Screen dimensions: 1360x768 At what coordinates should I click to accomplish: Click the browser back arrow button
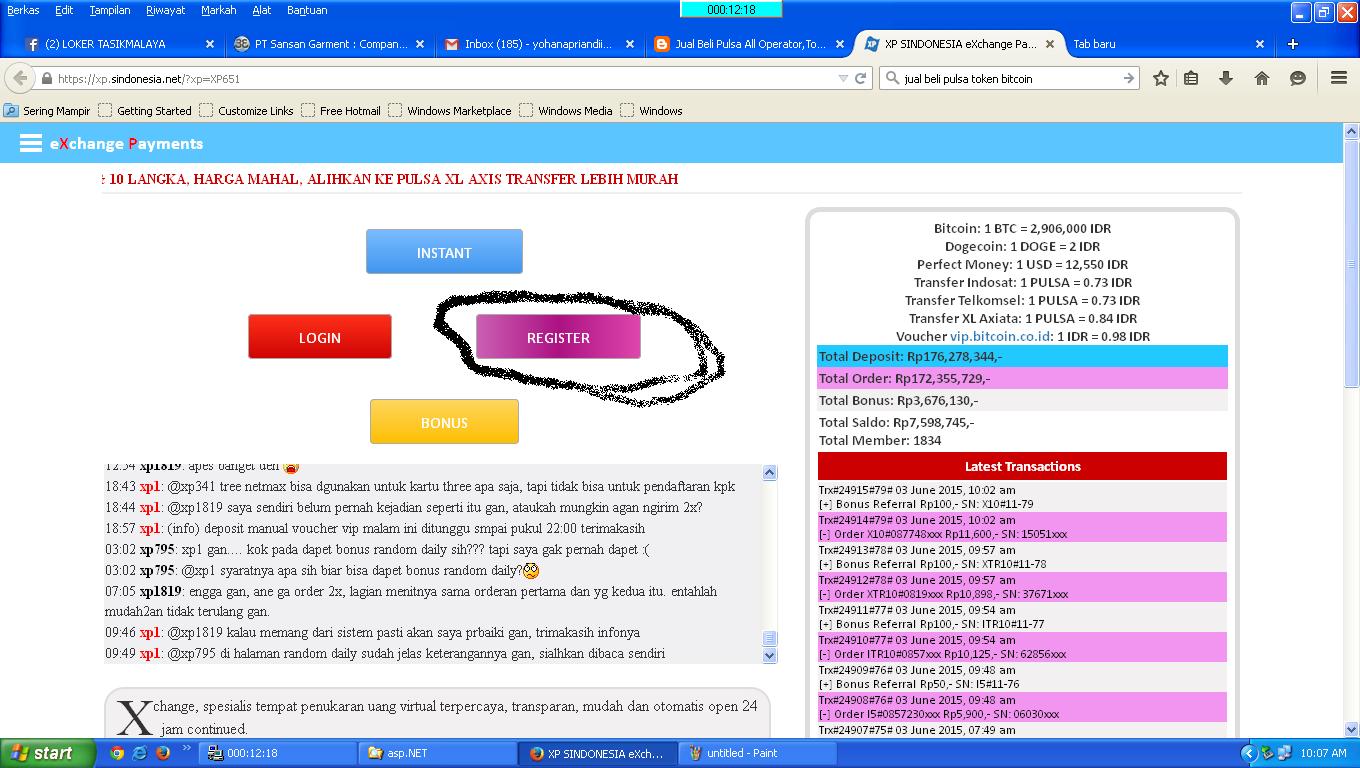pyautogui.click(x=19, y=78)
